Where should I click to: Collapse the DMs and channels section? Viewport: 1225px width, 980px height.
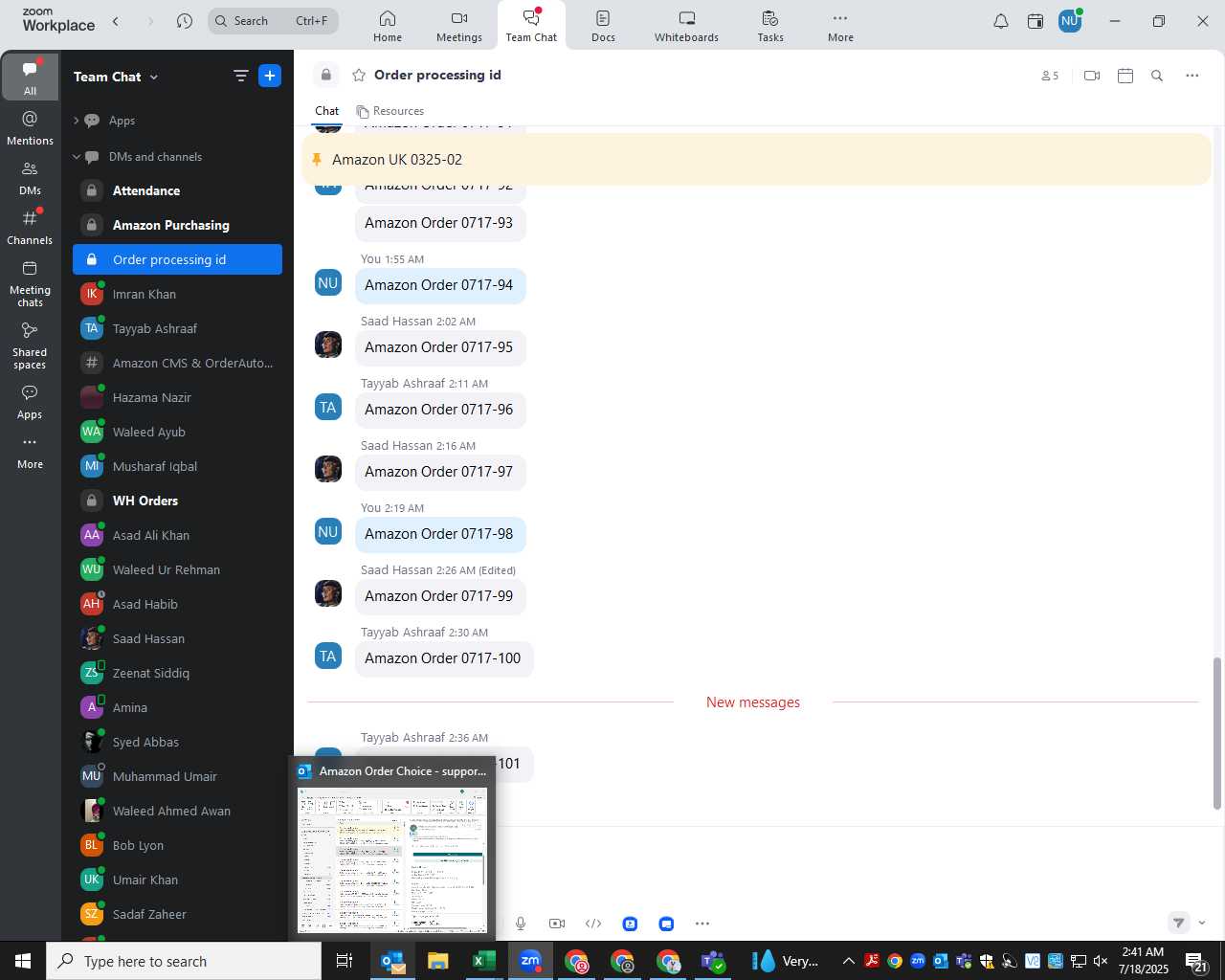(77, 157)
